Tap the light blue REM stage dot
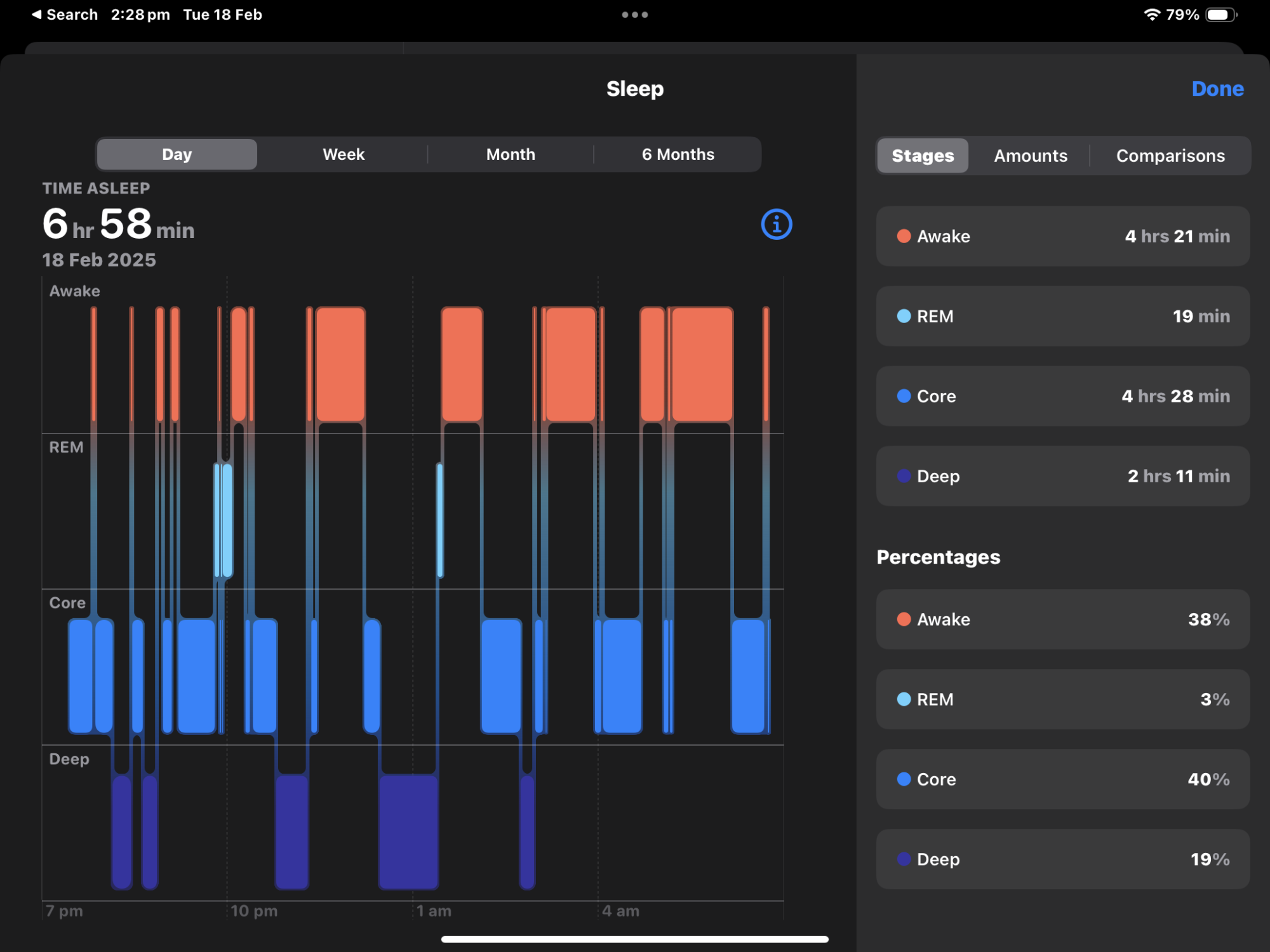 click(x=904, y=316)
